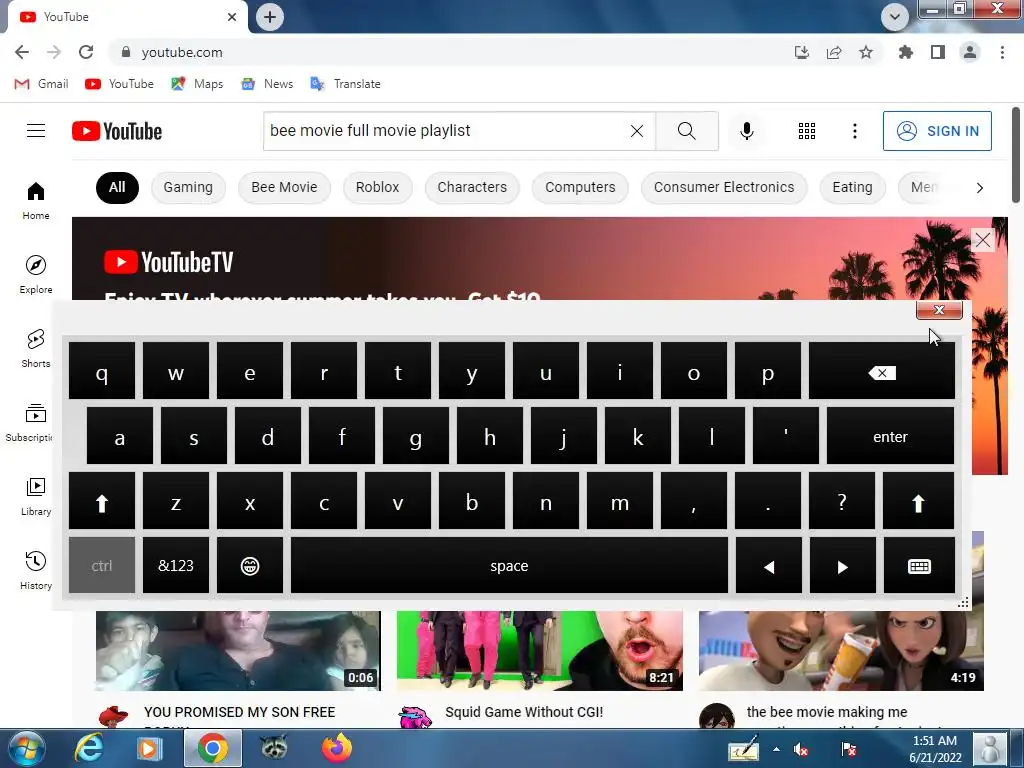
Task: Open Chrome extensions puzzle icon
Action: pos(905,52)
